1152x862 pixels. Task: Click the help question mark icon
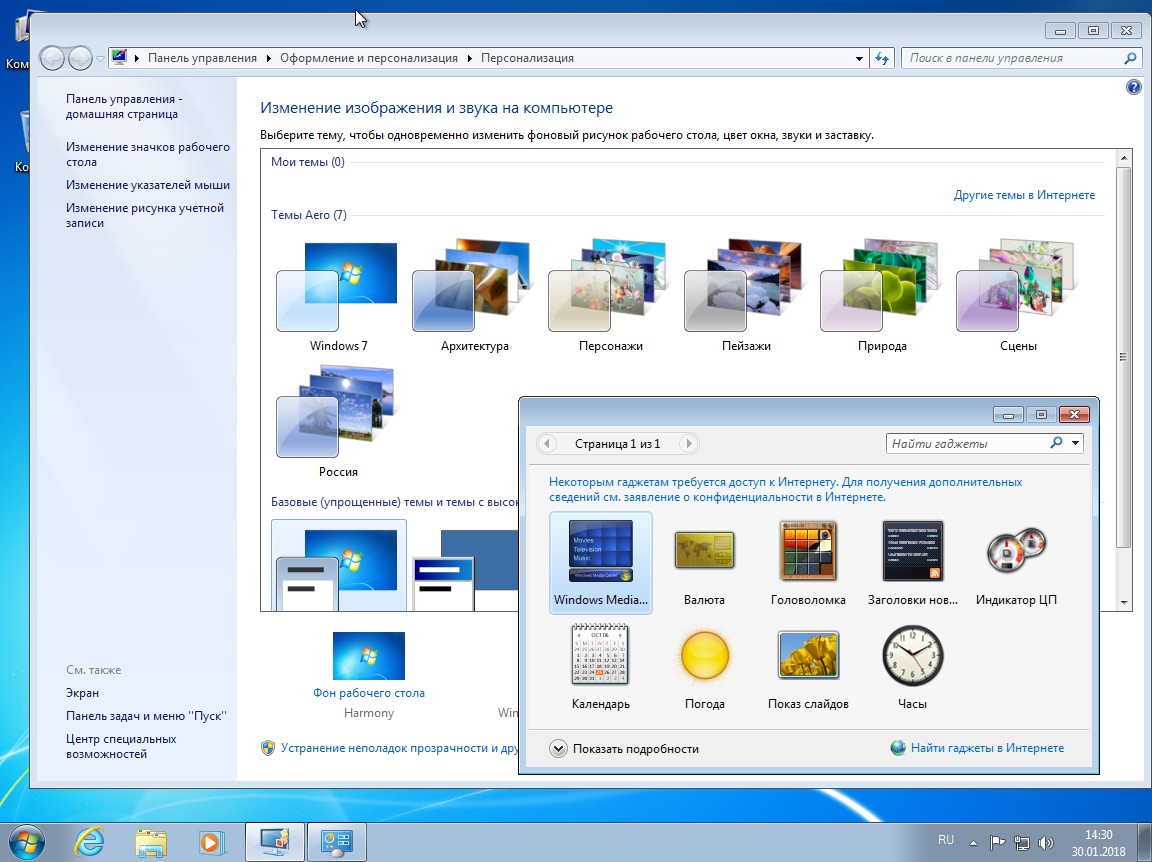1133,87
